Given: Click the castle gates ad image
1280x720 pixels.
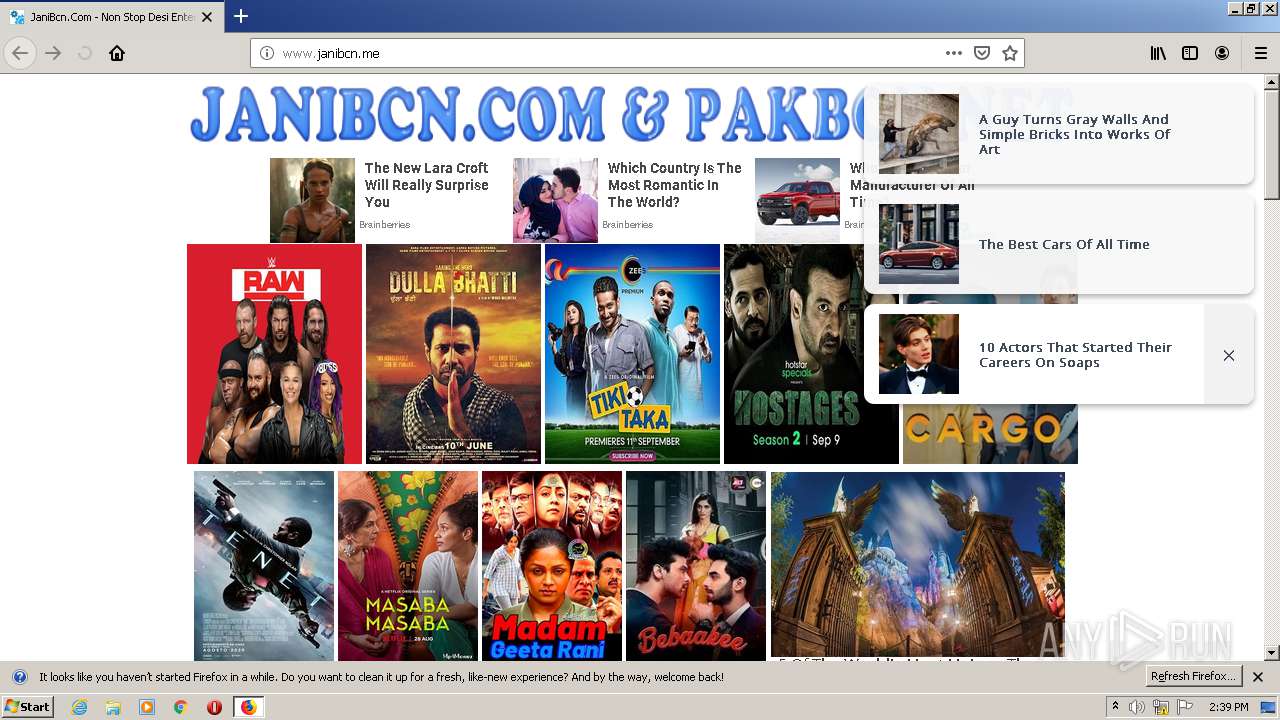Looking at the screenshot, I should [918, 564].
